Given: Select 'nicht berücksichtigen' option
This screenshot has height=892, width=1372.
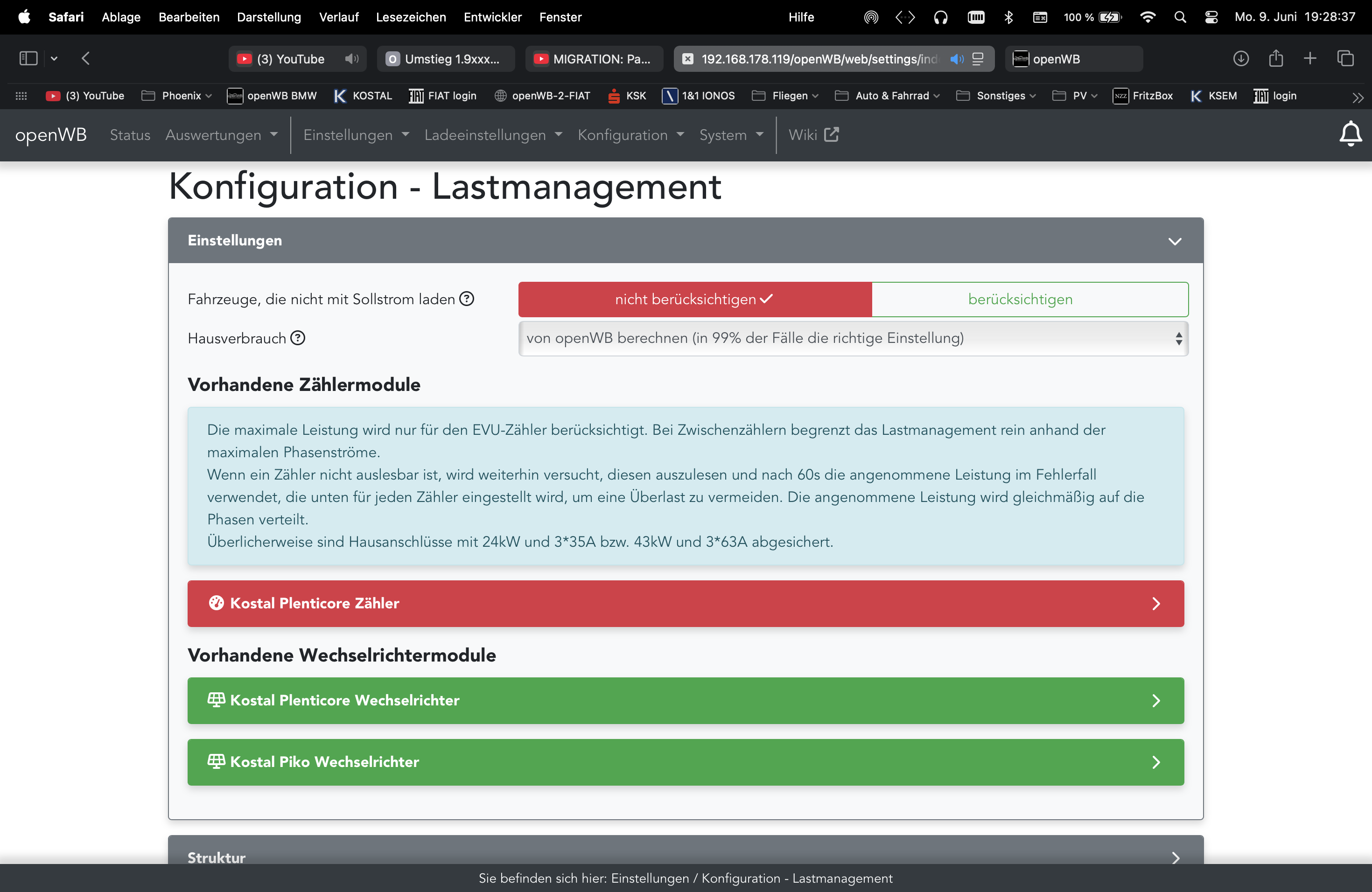Looking at the screenshot, I should click(x=695, y=299).
